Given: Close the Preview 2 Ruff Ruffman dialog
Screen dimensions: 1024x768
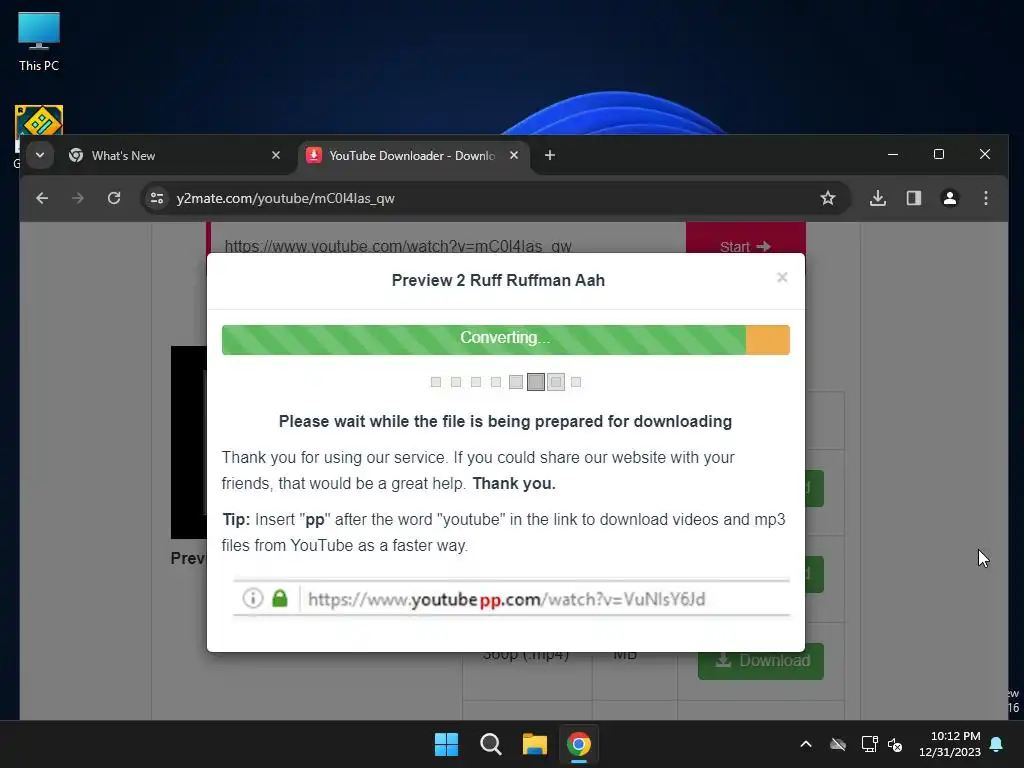Looking at the screenshot, I should pos(782,278).
